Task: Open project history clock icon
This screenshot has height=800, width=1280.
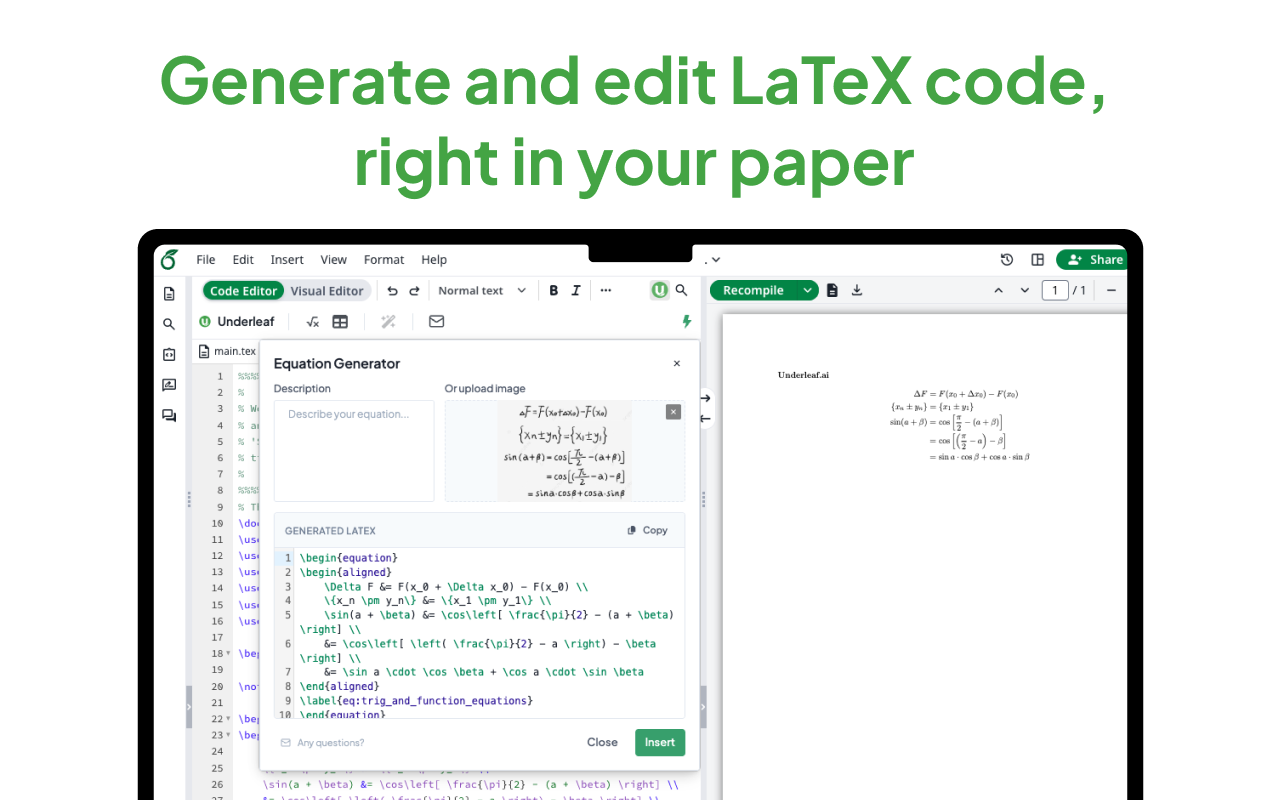Action: tap(1007, 260)
